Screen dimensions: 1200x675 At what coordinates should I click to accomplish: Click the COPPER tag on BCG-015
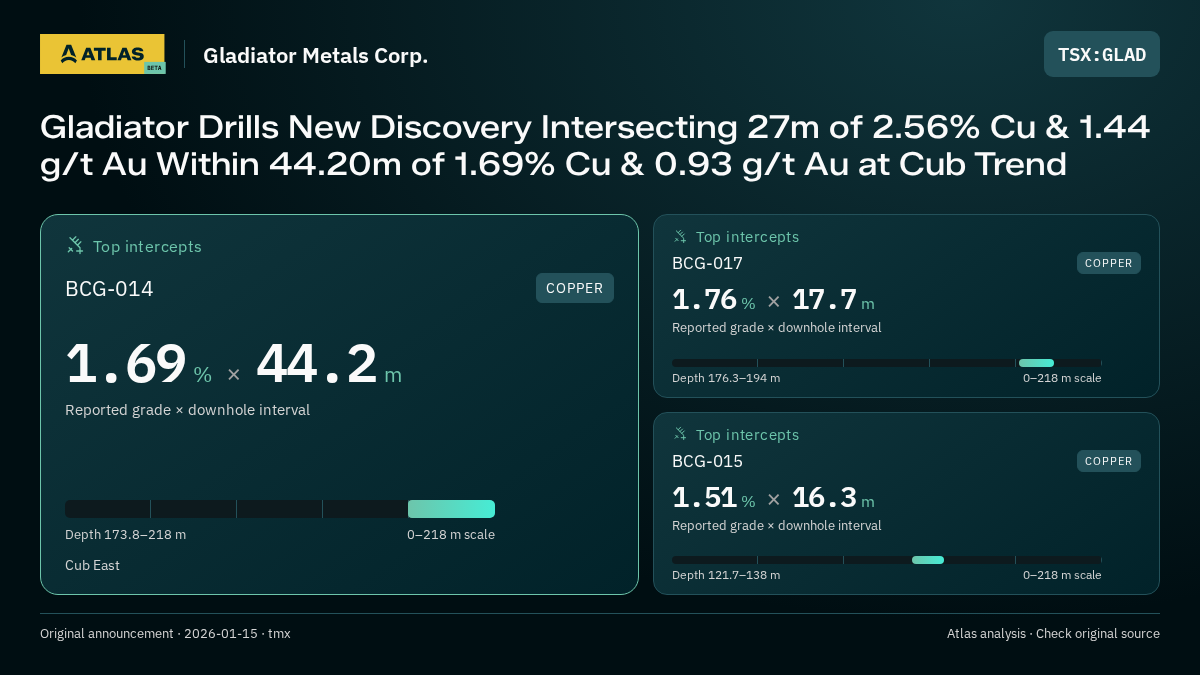click(1109, 461)
